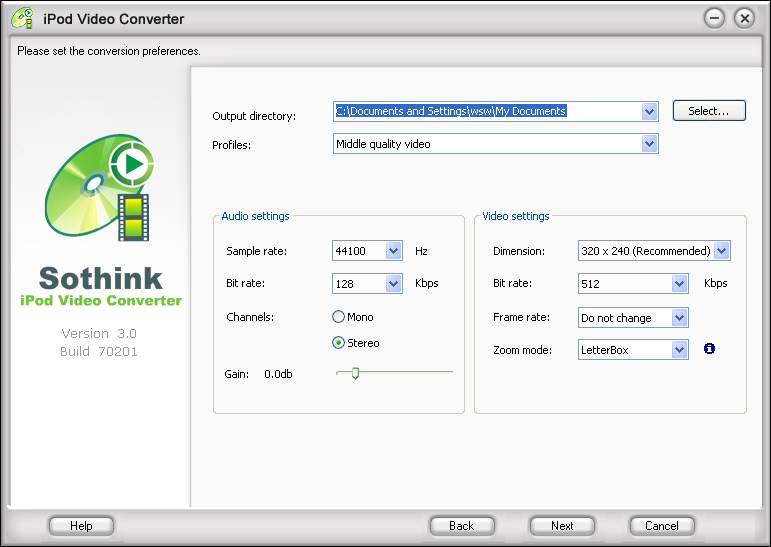Viewport: 771px width, 547px height.
Task: Click the Cancel button
Action: [662, 526]
